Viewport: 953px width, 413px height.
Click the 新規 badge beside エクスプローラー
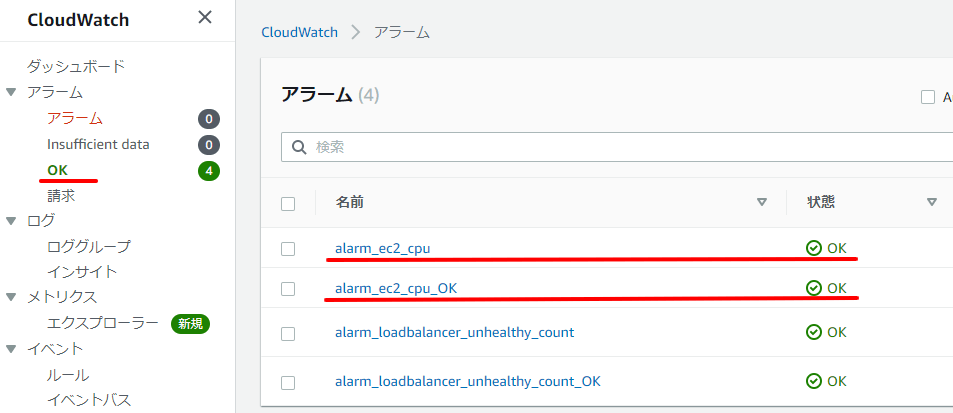pos(190,324)
